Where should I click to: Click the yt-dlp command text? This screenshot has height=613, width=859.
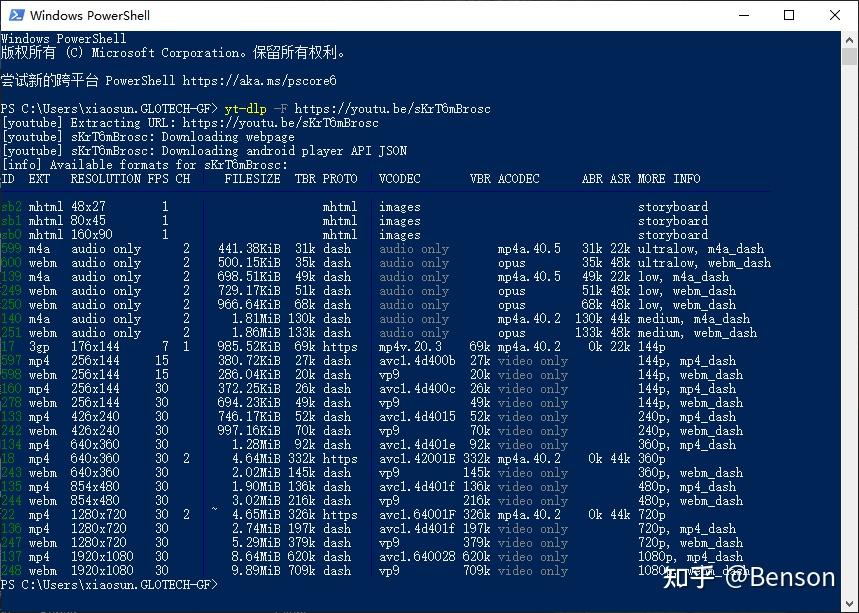[x=245, y=109]
